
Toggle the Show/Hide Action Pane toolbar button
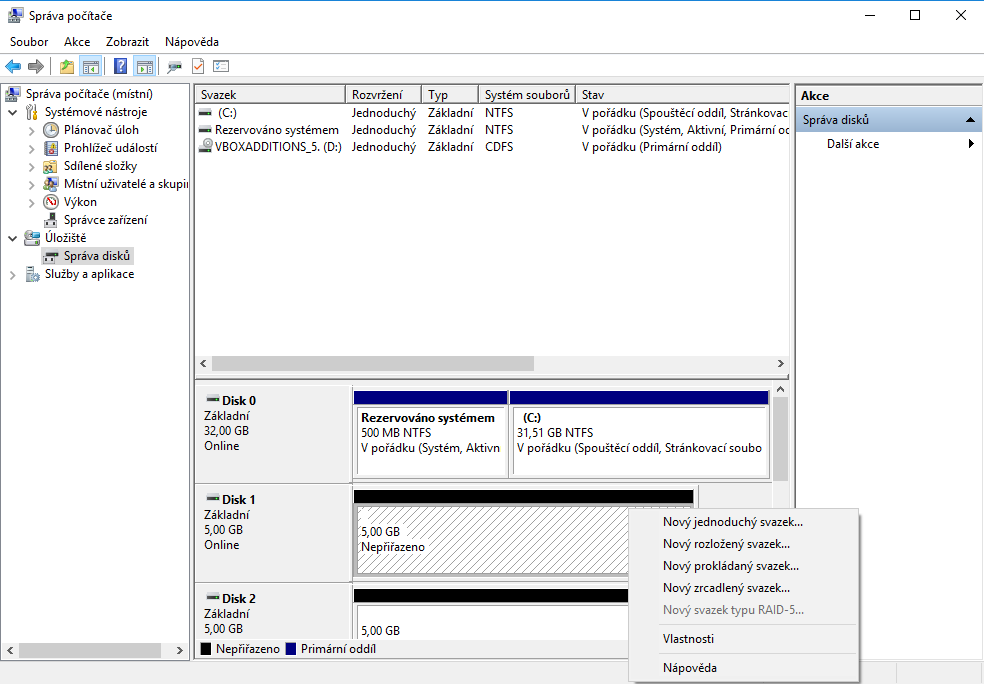point(145,67)
